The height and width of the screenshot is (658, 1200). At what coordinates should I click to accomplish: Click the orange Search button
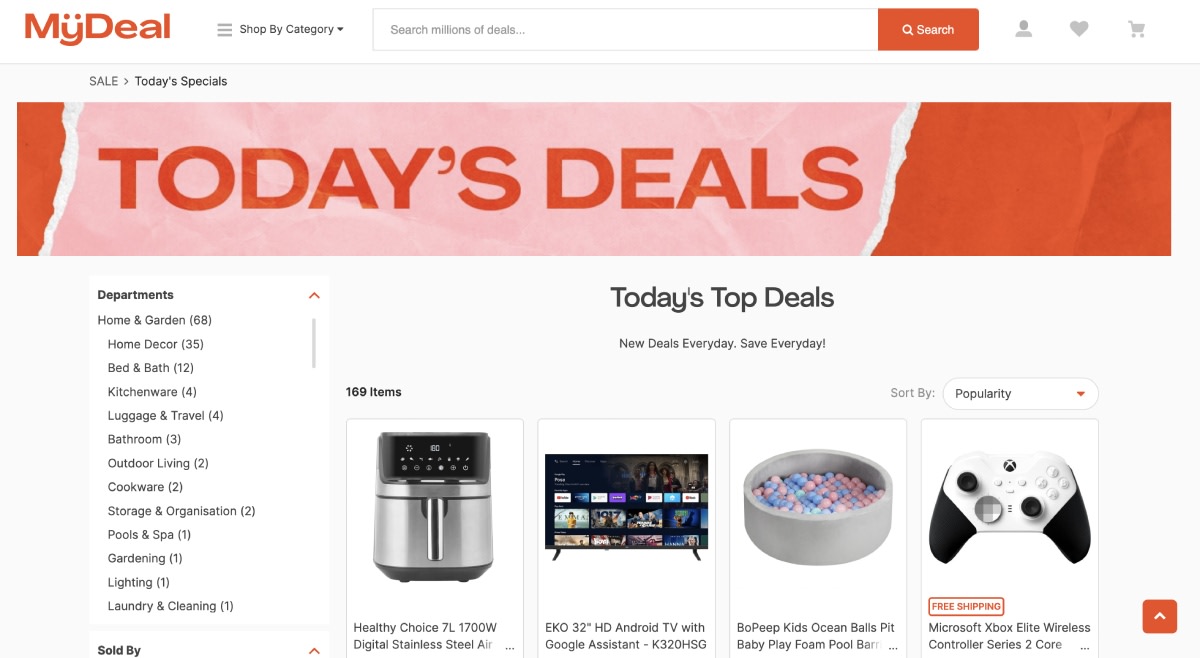928,30
